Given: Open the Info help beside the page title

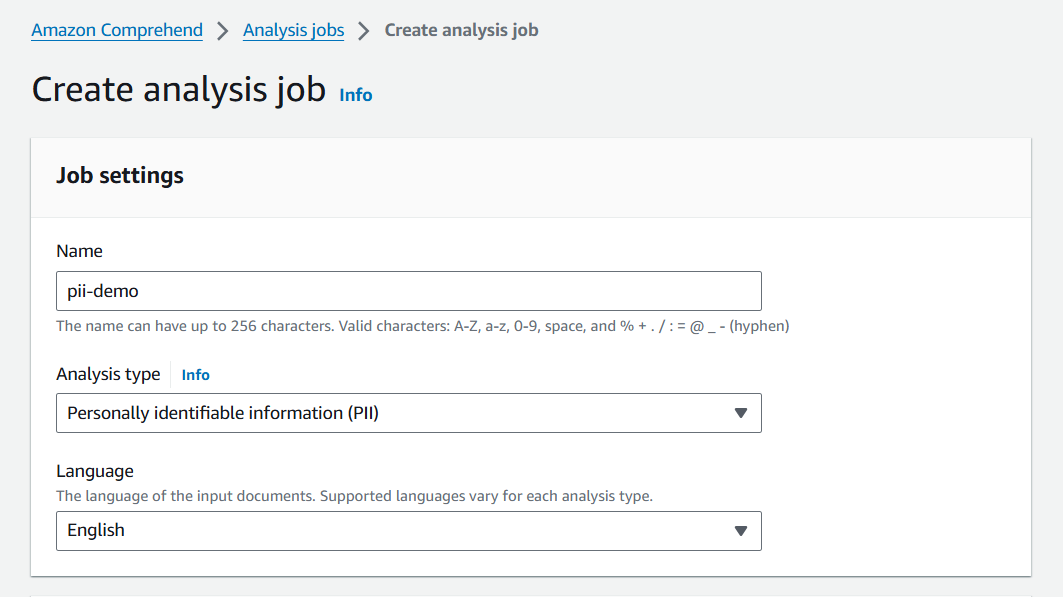Looking at the screenshot, I should 355,95.
